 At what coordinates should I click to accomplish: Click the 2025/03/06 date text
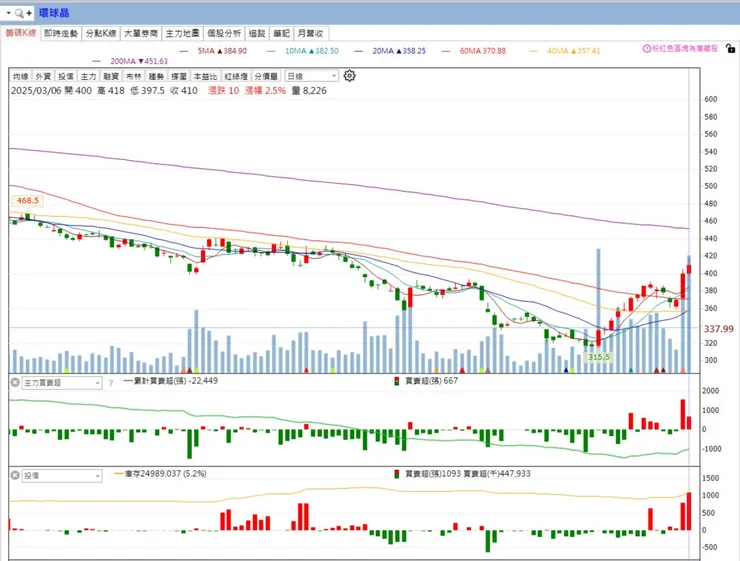36,91
